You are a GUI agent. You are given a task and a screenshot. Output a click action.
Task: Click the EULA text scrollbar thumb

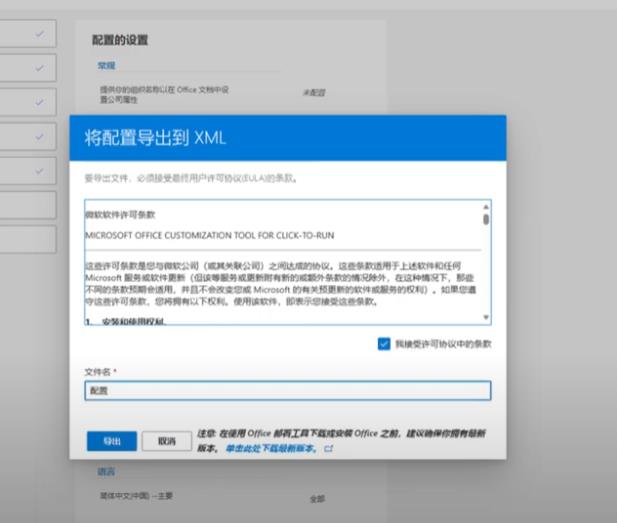click(486, 220)
